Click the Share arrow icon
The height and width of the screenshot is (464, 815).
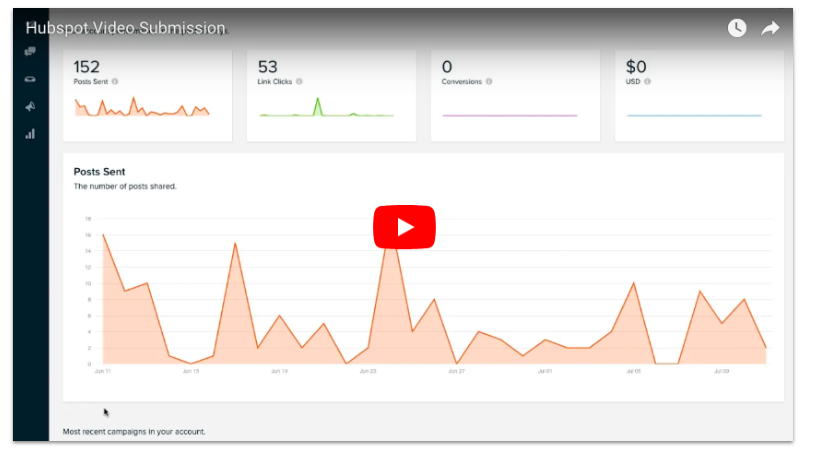click(x=770, y=28)
